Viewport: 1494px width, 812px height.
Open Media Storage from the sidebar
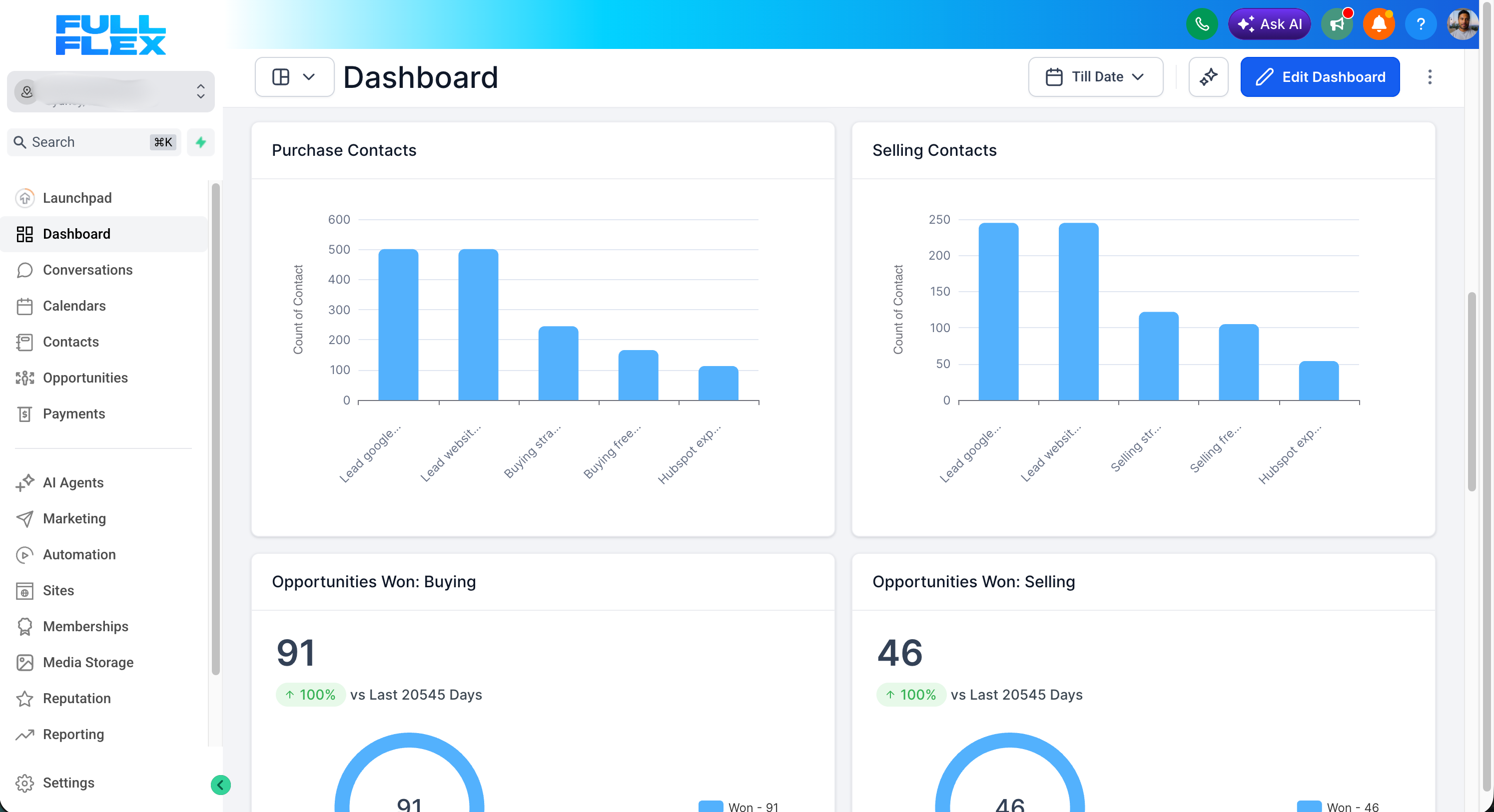tap(88, 663)
